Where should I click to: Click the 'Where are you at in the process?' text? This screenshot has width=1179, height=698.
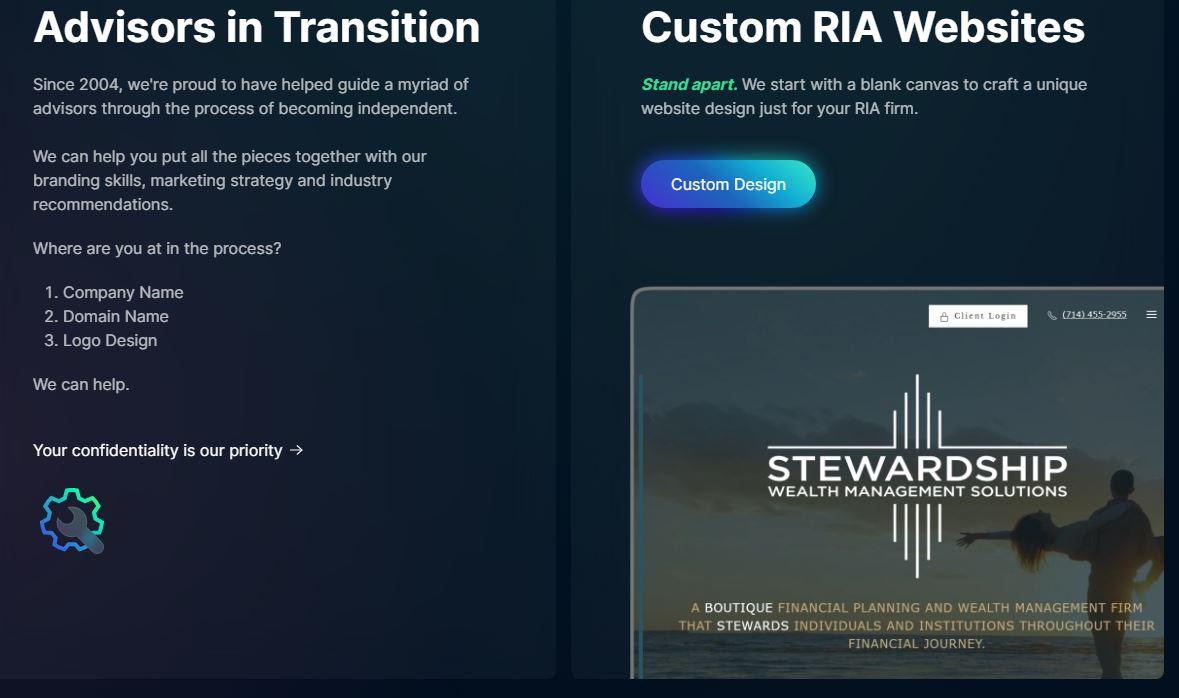pos(157,249)
